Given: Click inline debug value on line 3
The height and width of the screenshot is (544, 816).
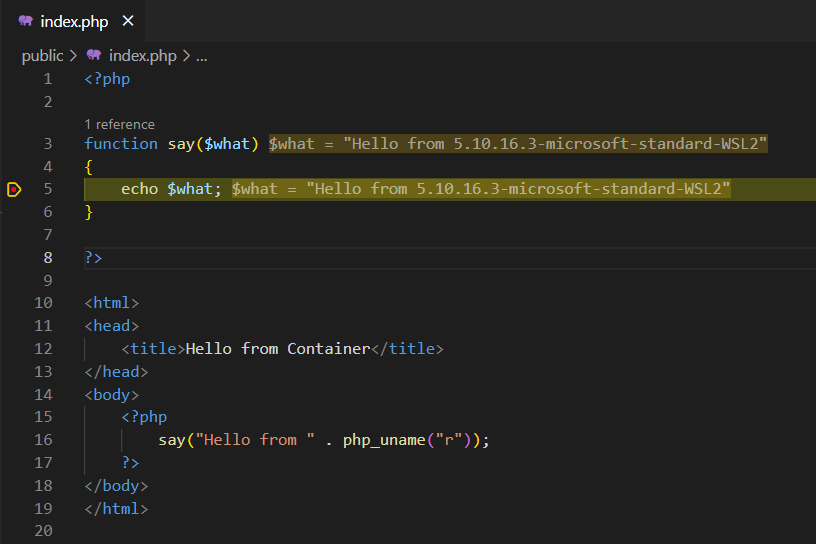Looking at the screenshot, I should click(x=518, y=144).
